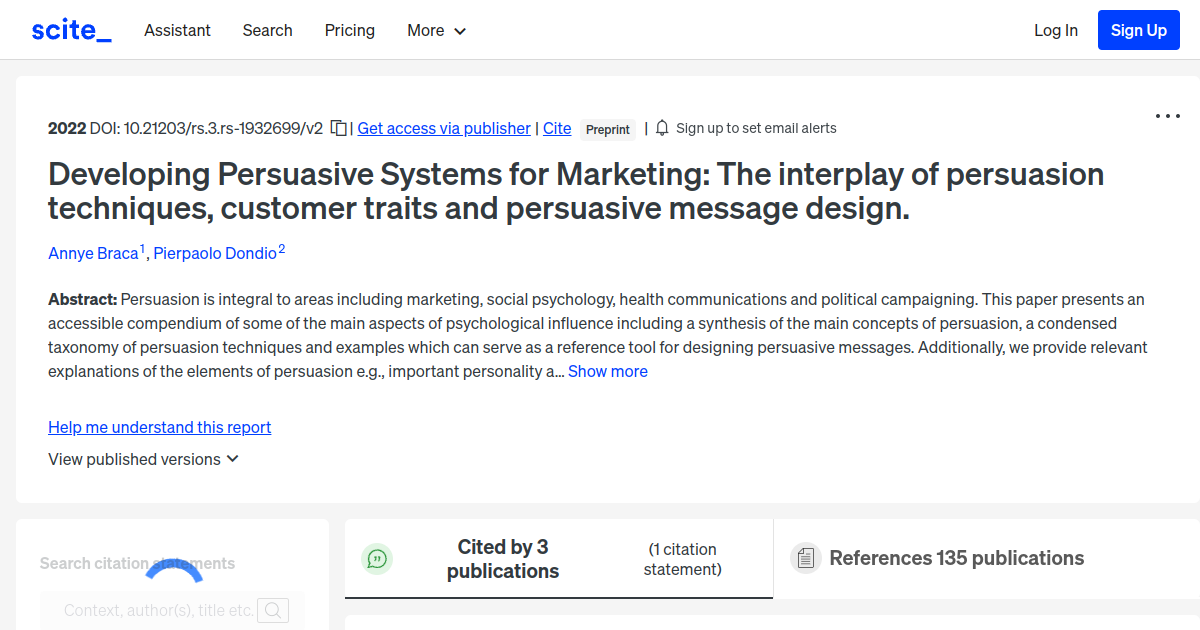Click the Preprint badge
This screenshot has height=630, width=1200.
tap(607, 129)
